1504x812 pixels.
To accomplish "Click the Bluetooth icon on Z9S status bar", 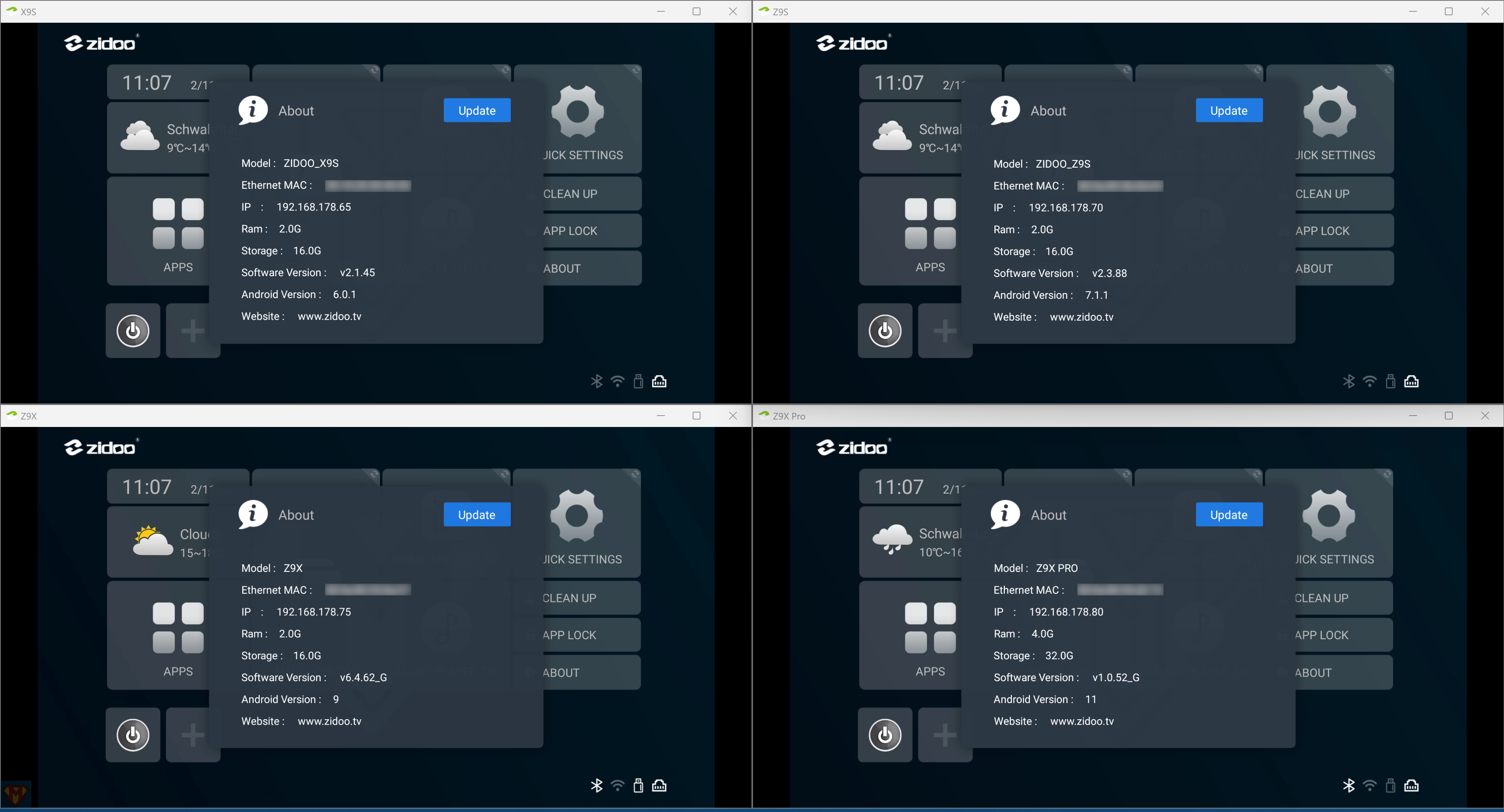I will pyautogui.click(x=1348, y=382).
